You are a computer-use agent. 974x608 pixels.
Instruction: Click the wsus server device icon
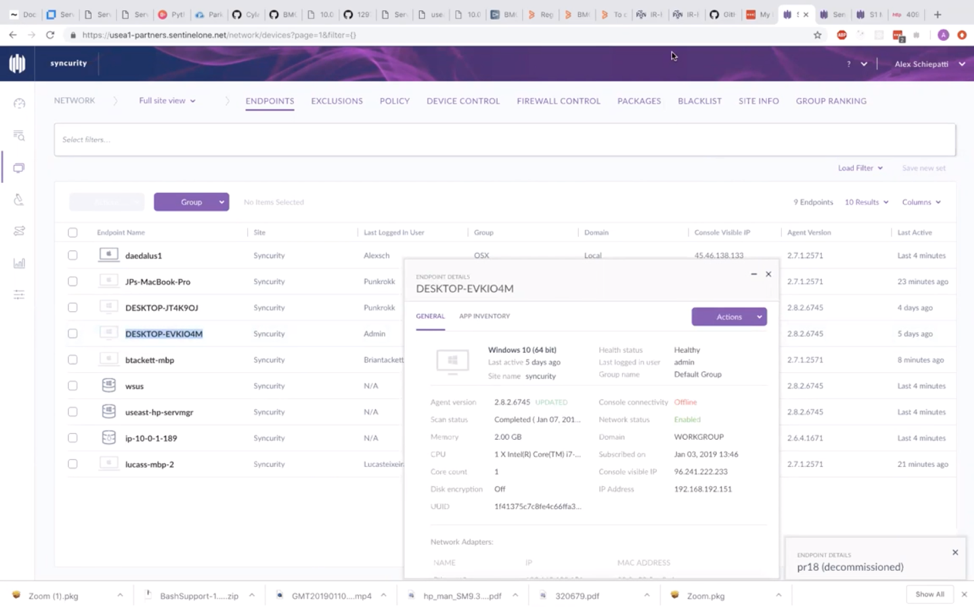(109, 386)
